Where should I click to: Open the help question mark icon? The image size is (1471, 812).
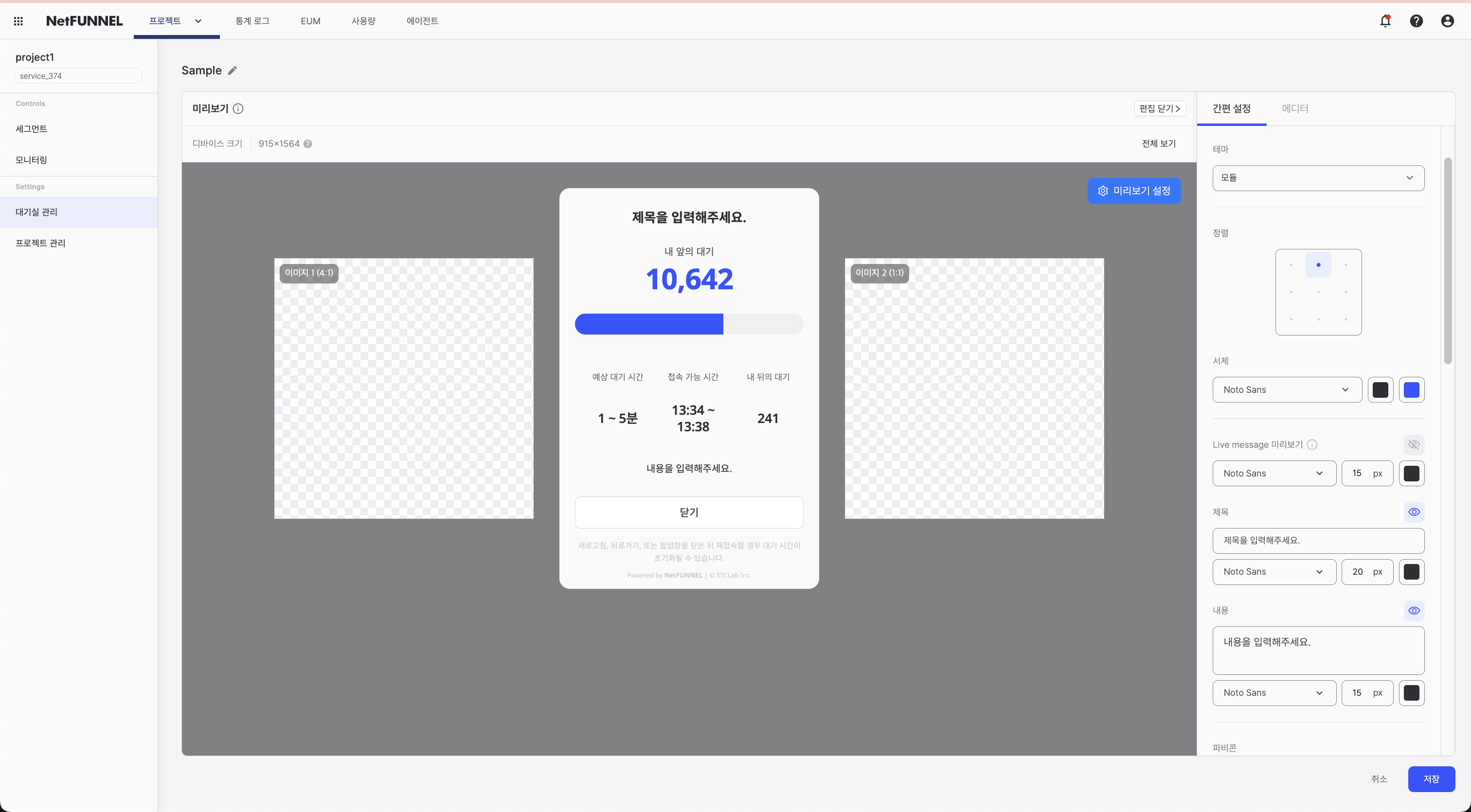pos(1416,21)
